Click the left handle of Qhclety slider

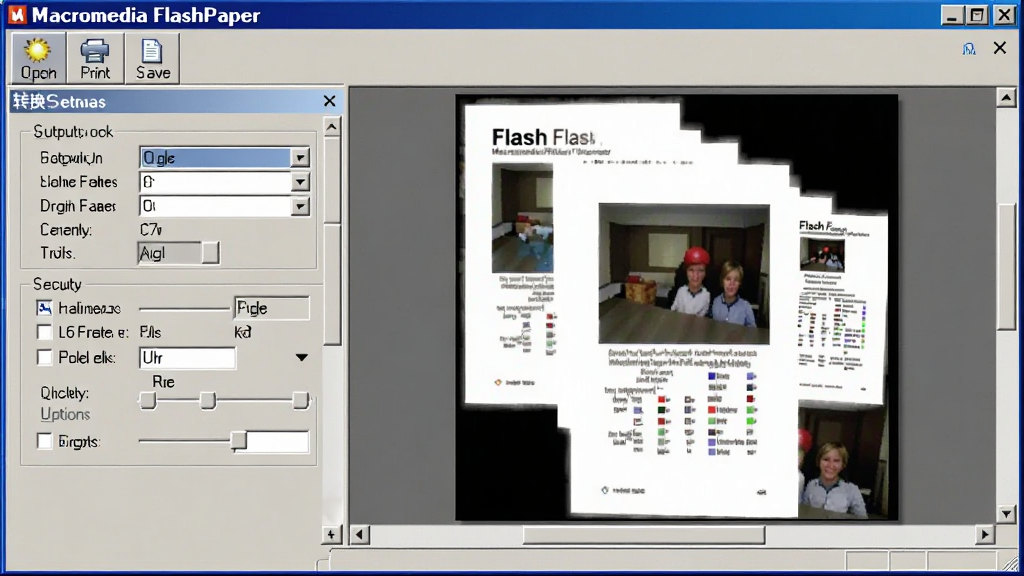pos(148,400)
